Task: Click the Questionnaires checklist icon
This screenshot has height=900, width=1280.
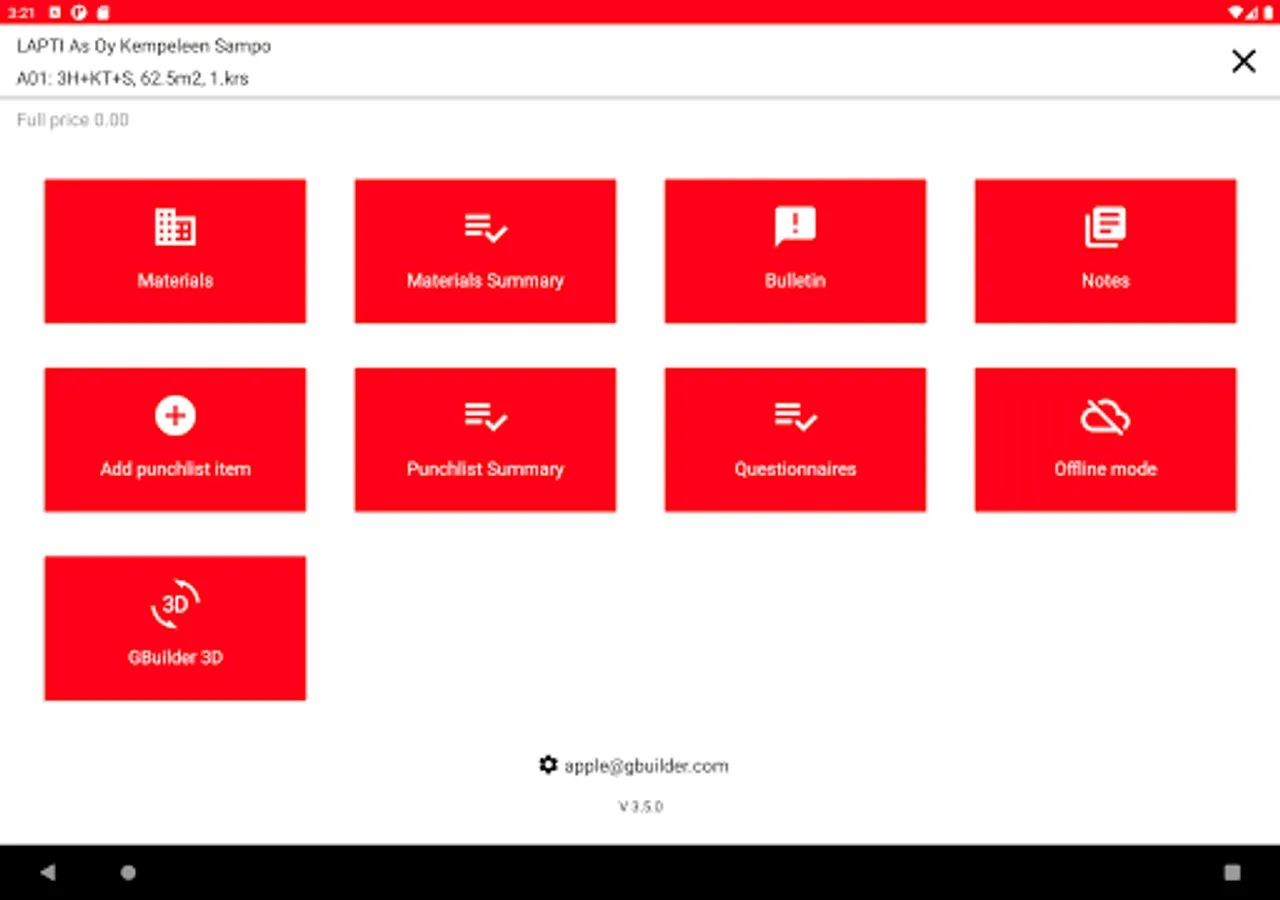Action: coord(796,416)
